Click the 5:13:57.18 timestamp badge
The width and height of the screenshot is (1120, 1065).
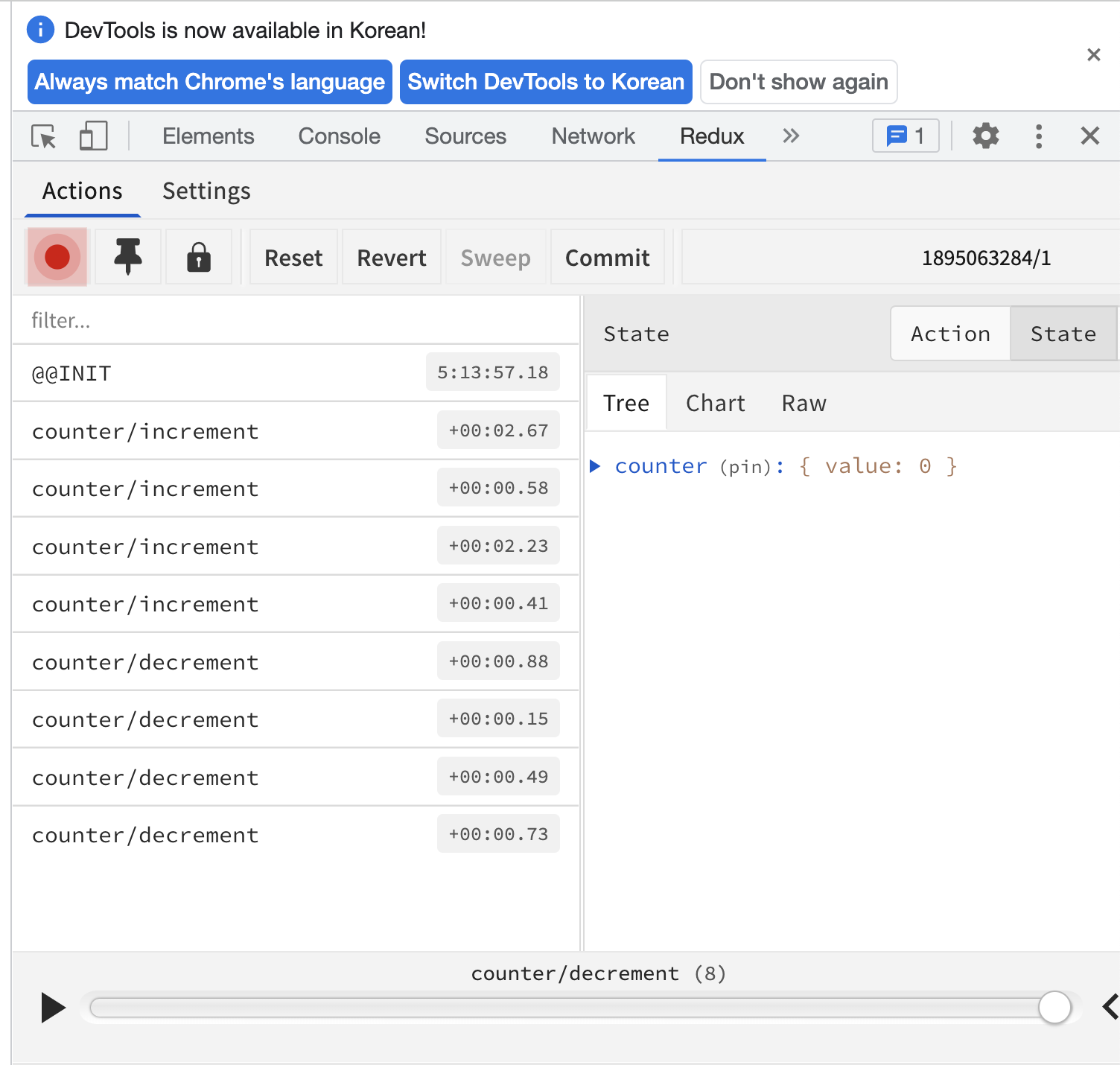pos(493,372)
